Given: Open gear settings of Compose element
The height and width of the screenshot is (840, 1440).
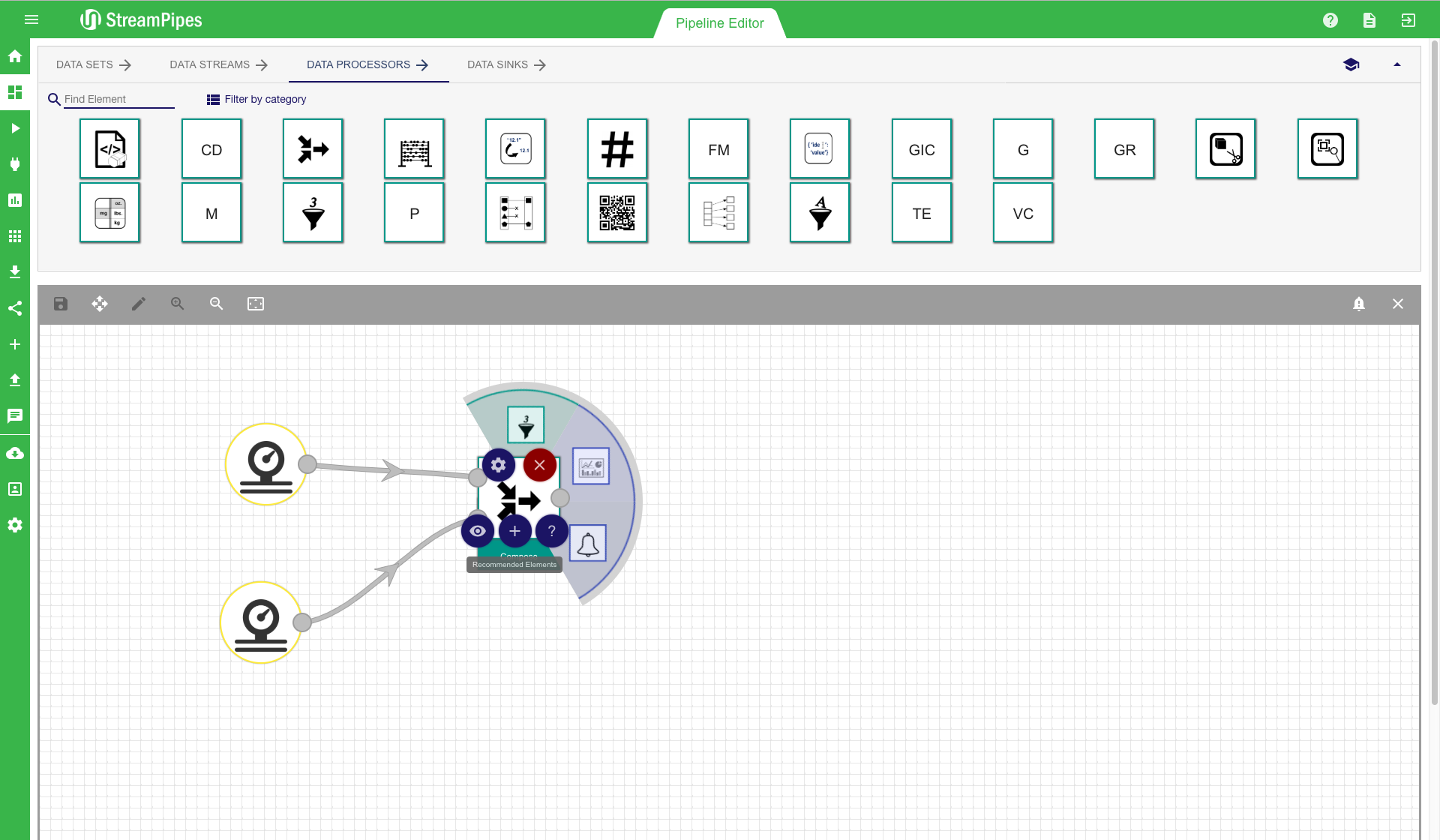Looking at the screenshot, I should point(498,465).
